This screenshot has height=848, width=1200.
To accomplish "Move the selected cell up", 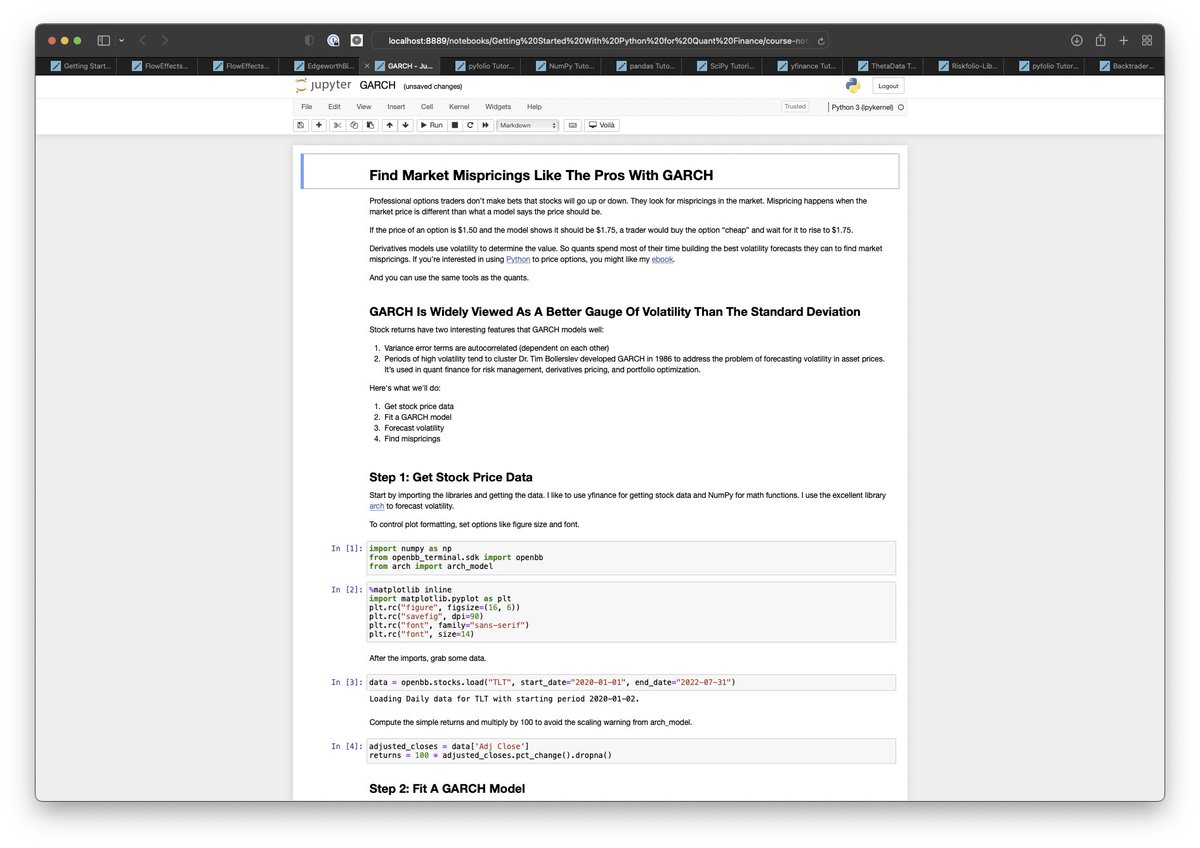I will click(x=389, y=125).
